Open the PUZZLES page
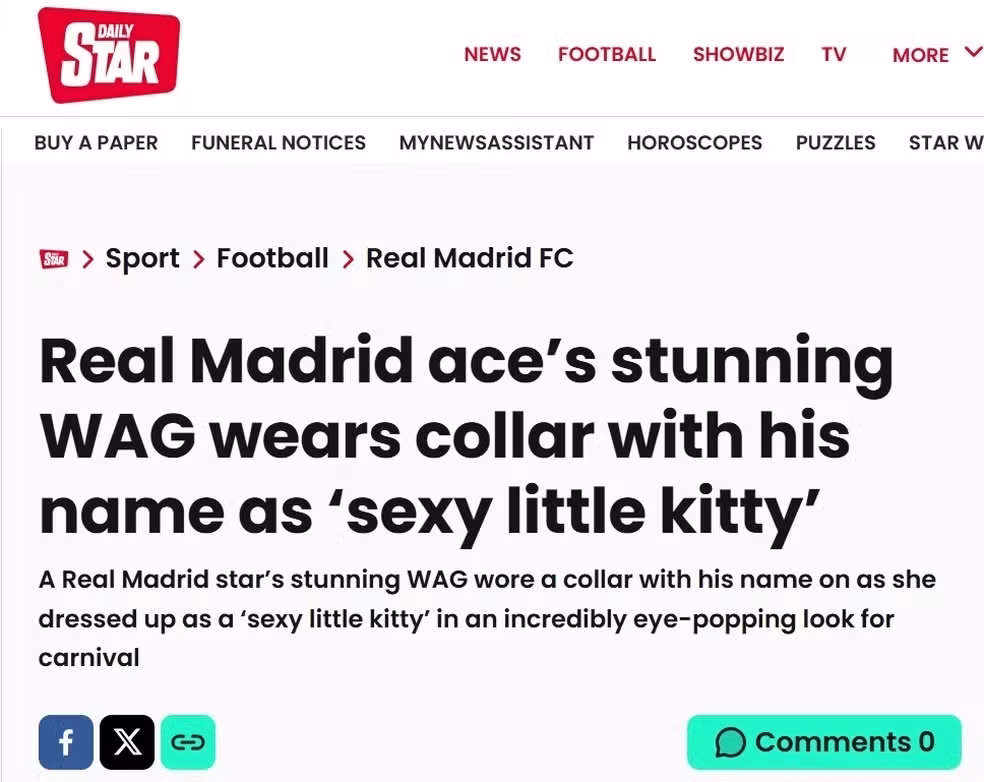 [x=836, y=143]
